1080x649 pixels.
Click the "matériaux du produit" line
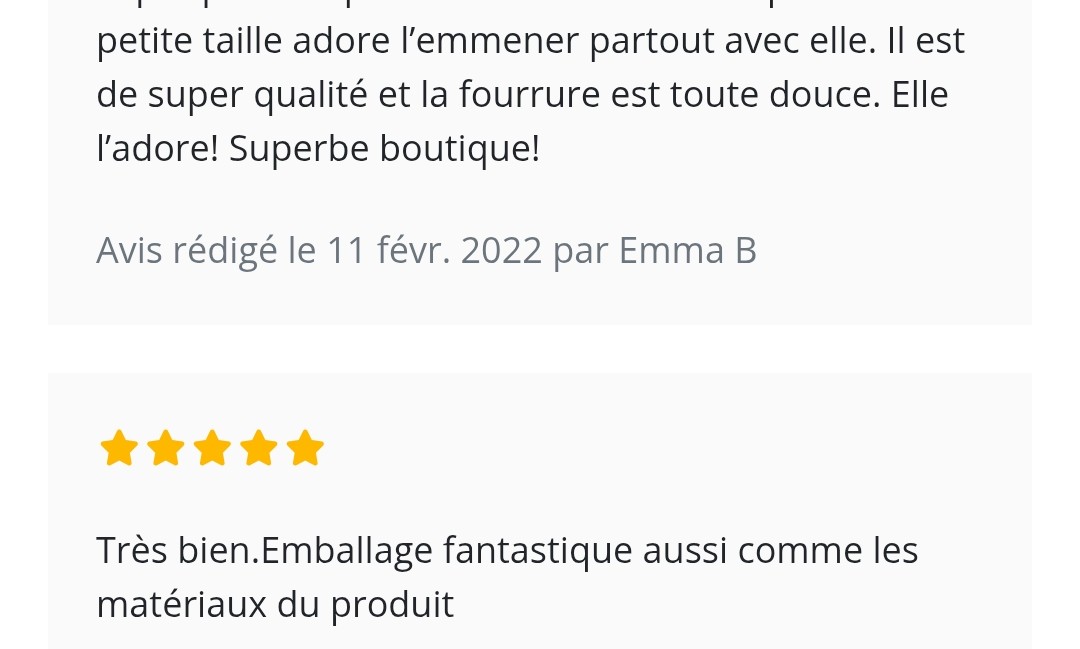pos(275,604)
